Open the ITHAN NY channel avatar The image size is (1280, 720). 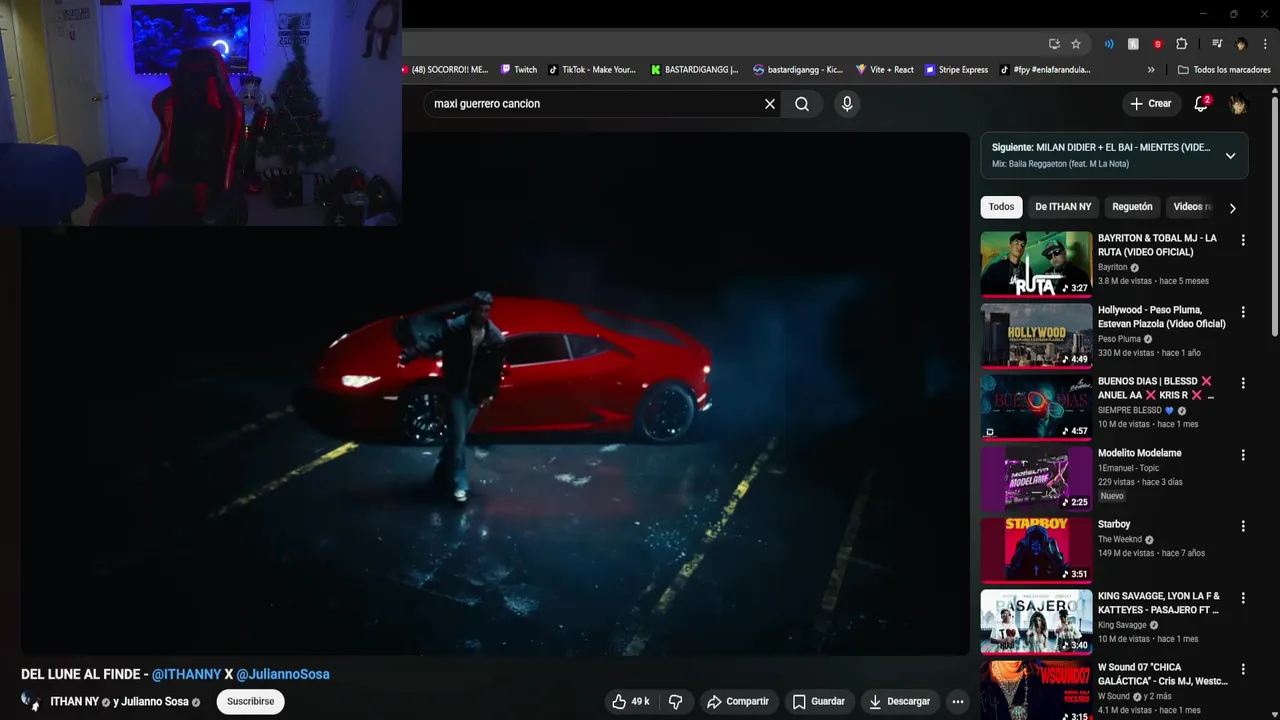point(31,701)
